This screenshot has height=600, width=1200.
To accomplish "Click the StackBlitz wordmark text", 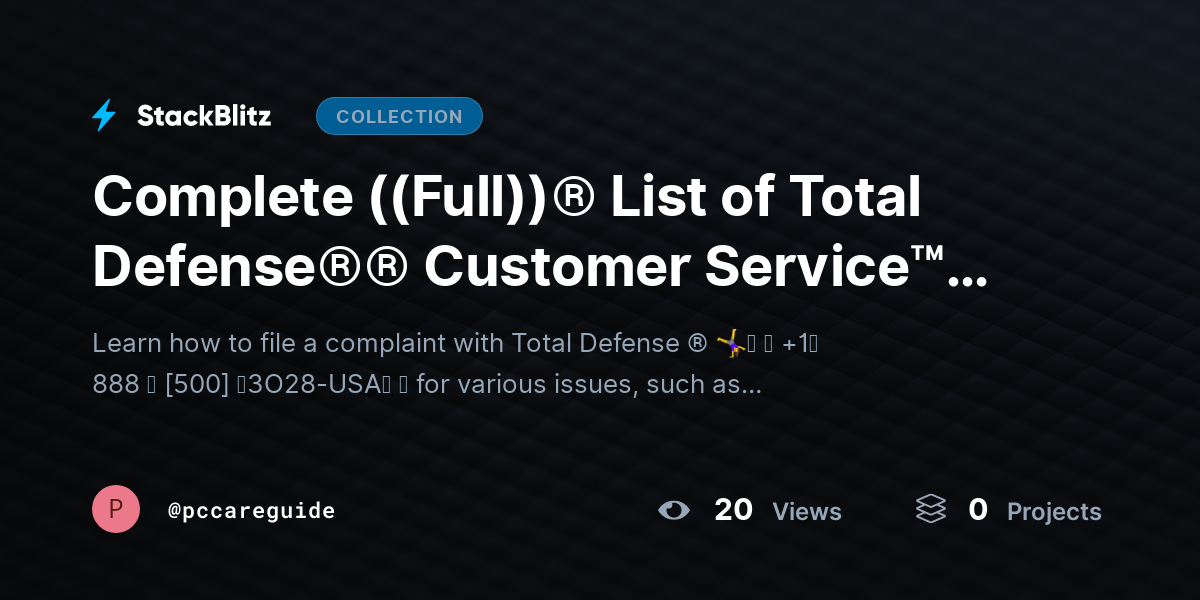I will click(x=204, y=116).
